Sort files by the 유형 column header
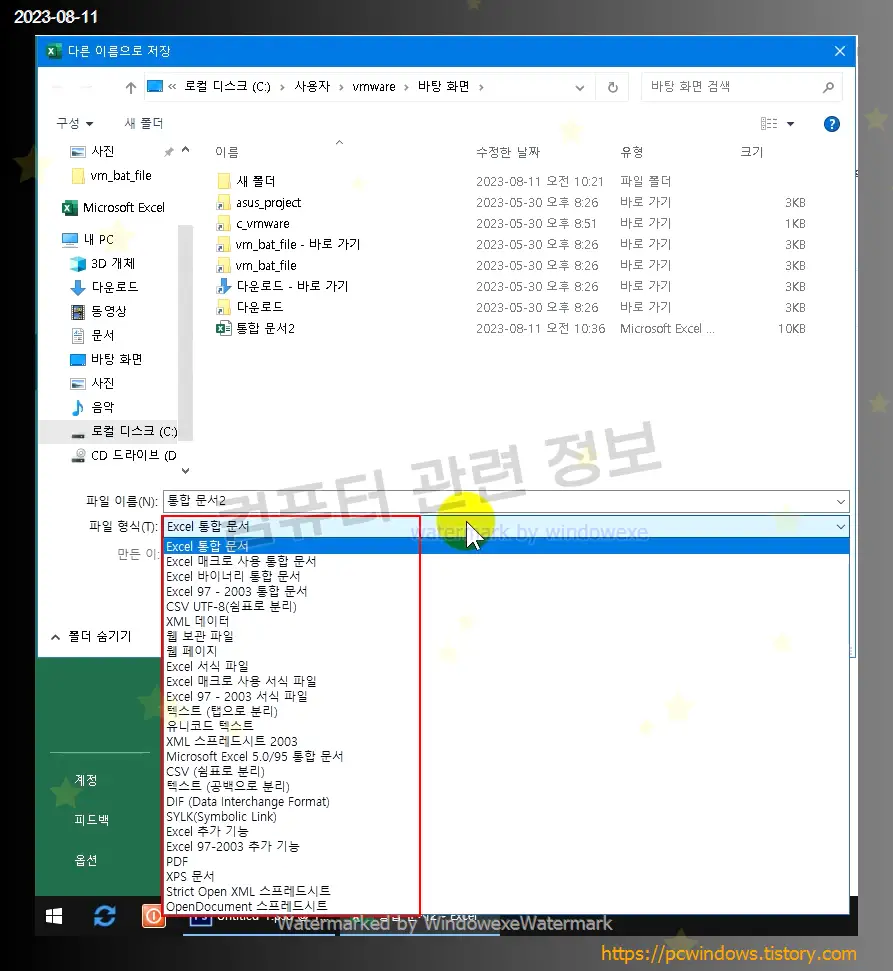The image size is (893, 971). (632, 152)
